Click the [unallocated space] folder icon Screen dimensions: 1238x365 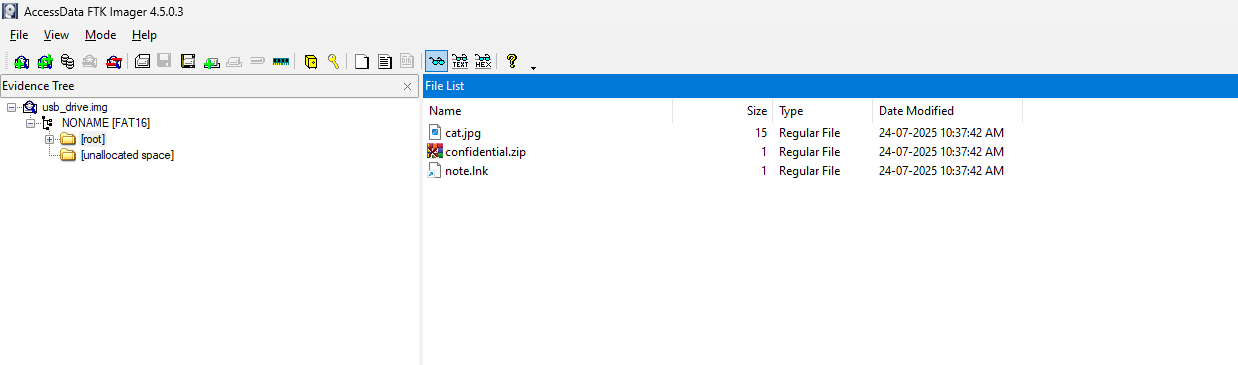tap(68, 155)
